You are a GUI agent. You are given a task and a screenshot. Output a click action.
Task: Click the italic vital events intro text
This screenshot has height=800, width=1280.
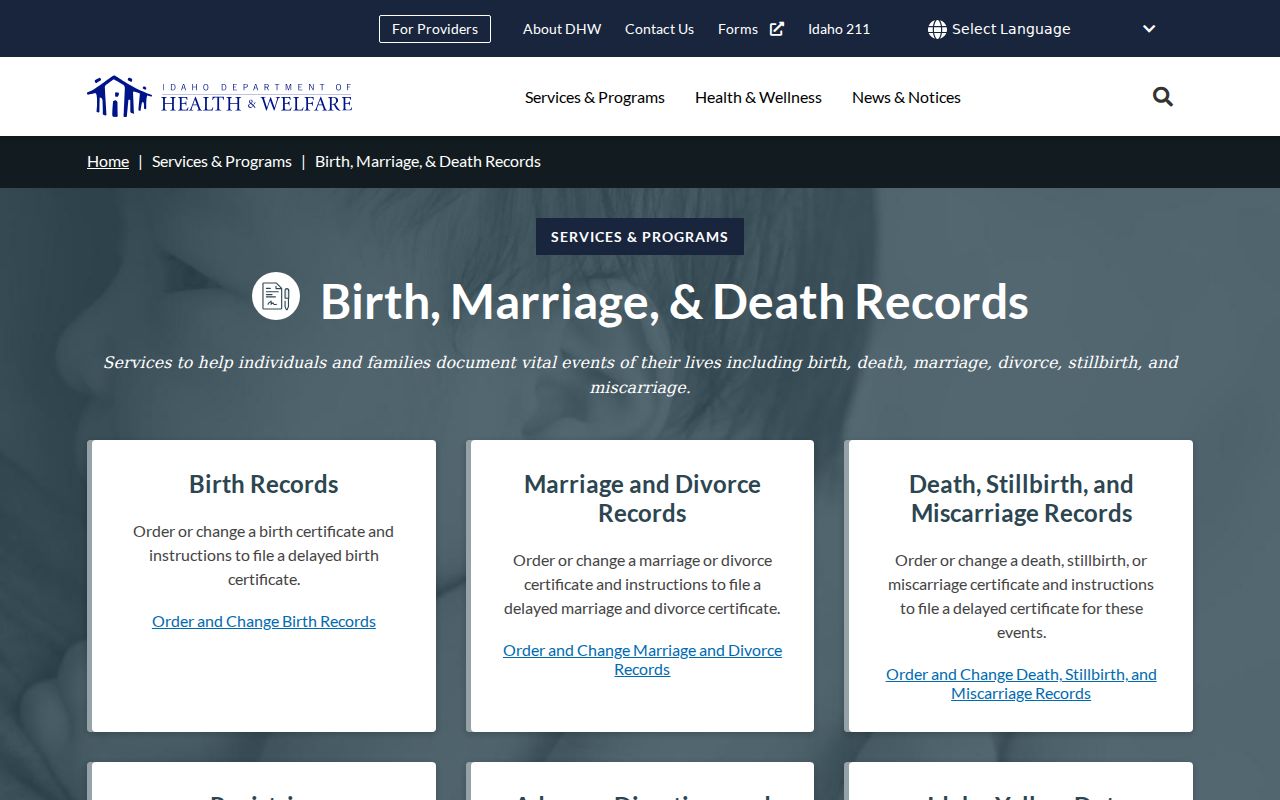[x=640, y=375]
